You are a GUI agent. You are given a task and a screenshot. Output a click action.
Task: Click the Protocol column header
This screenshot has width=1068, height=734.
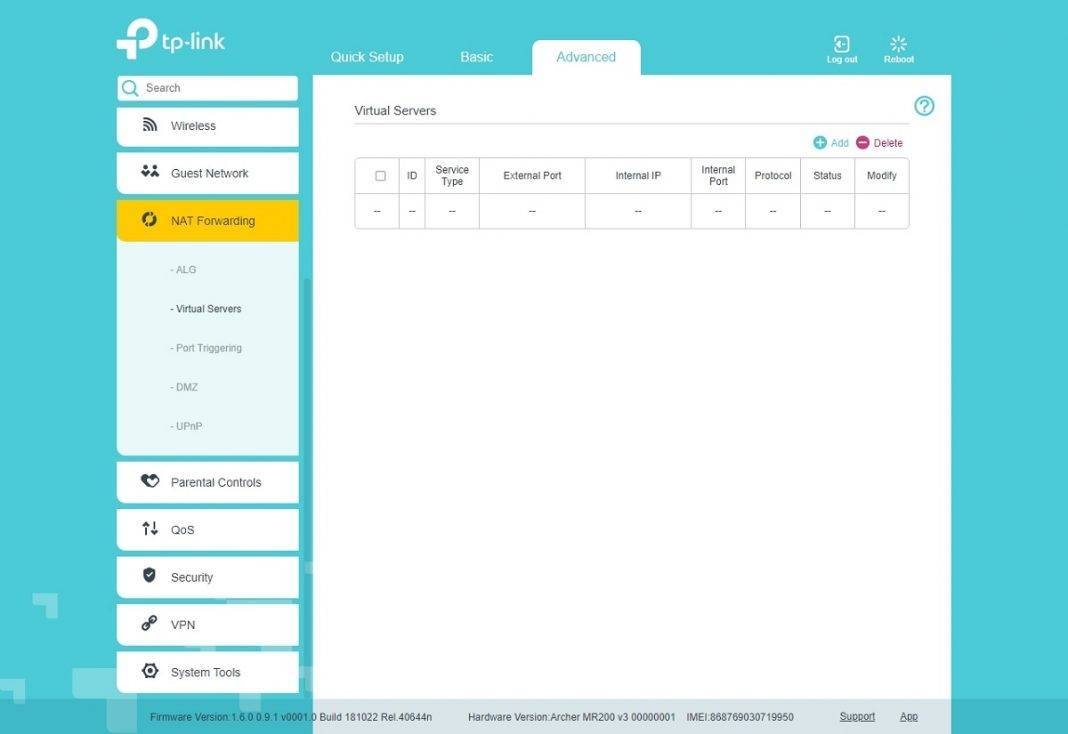[x=773, y=176]
